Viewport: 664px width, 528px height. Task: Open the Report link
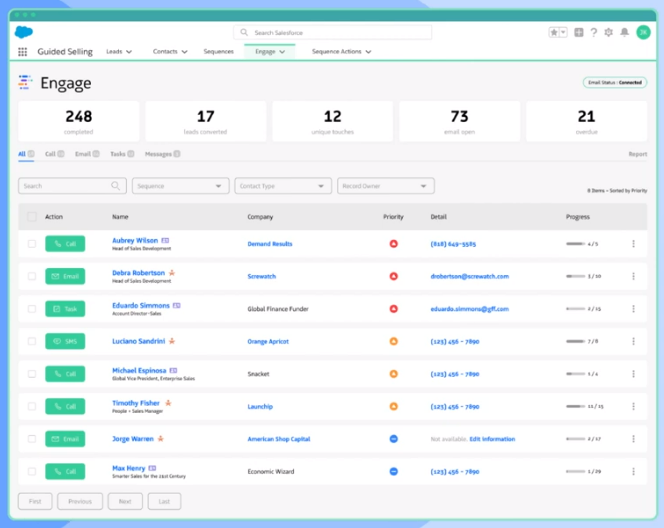(x=637, y=154)
